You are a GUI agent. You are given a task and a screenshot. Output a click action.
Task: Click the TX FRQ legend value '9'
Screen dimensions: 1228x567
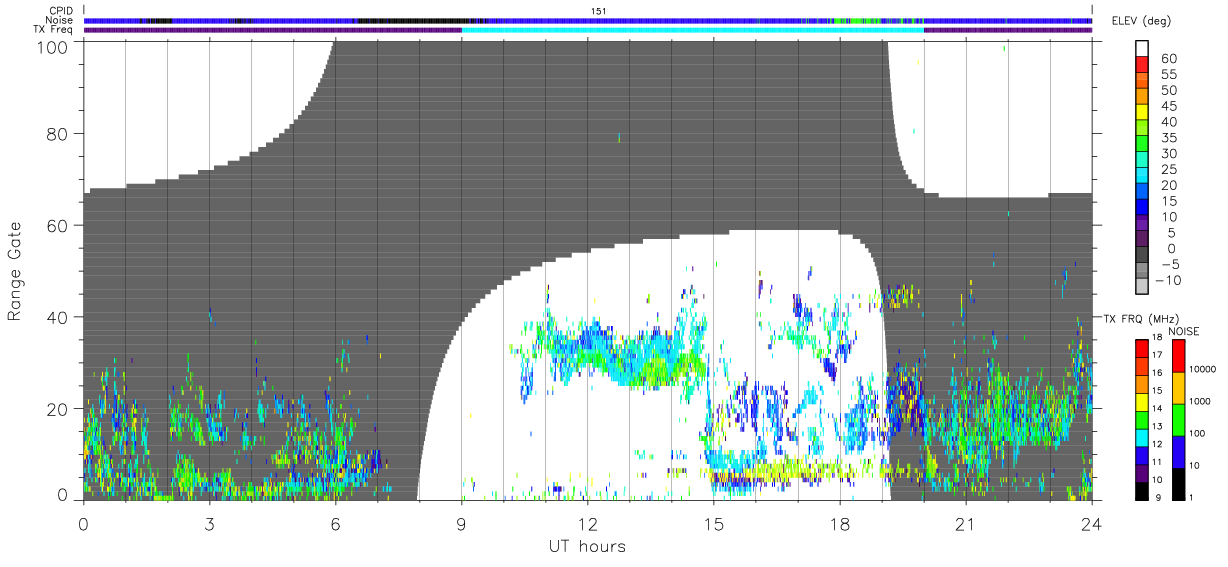(1158, 497)
